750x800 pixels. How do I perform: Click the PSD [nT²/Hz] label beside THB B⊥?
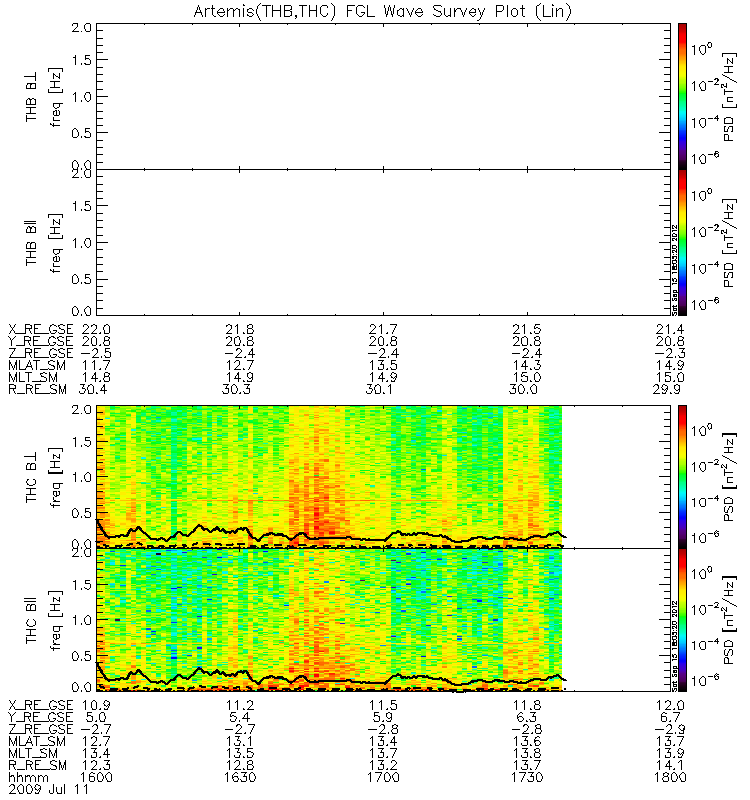pyautogui.click(x=730, y=97)
